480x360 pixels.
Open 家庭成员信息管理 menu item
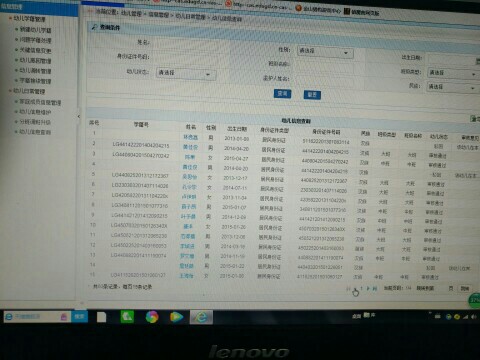pyautogui.click(x=40, y=102)
